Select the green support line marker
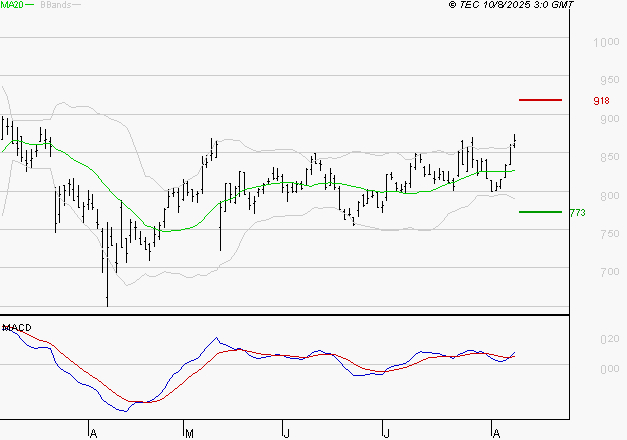The width and height of the screenshot is (627, 440). coord(540,212)
